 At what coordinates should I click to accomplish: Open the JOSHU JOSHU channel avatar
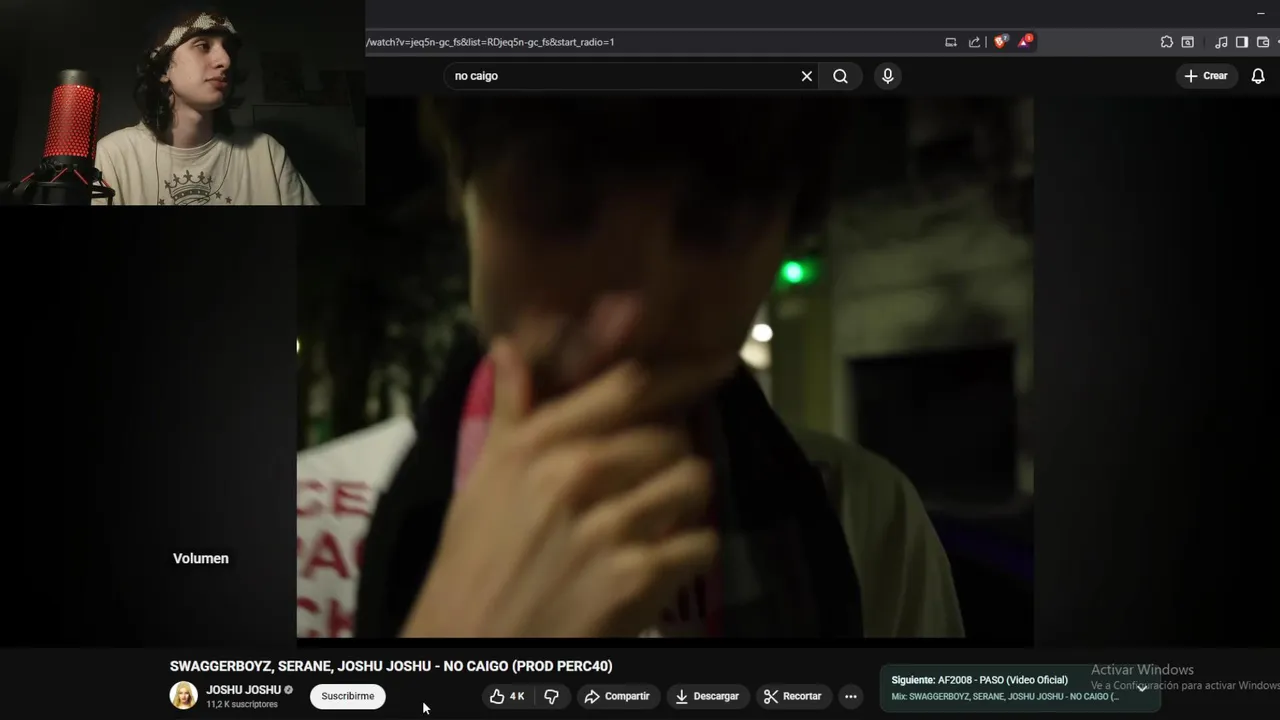[184, 696]
